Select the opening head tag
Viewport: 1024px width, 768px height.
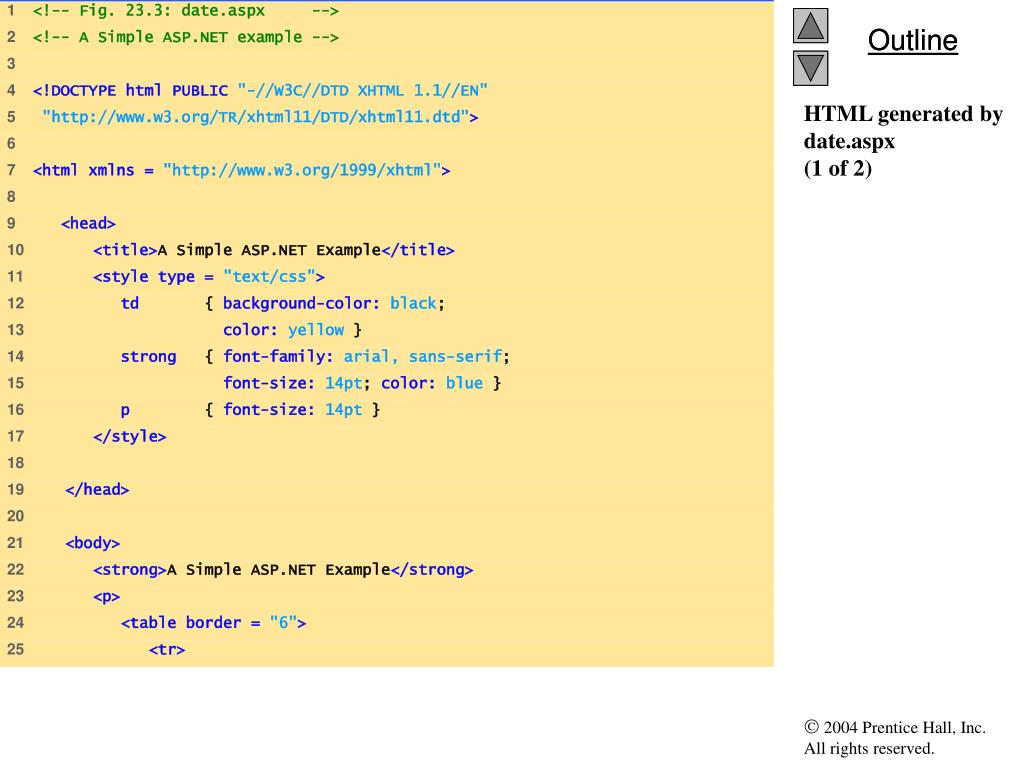click(88, 223)
